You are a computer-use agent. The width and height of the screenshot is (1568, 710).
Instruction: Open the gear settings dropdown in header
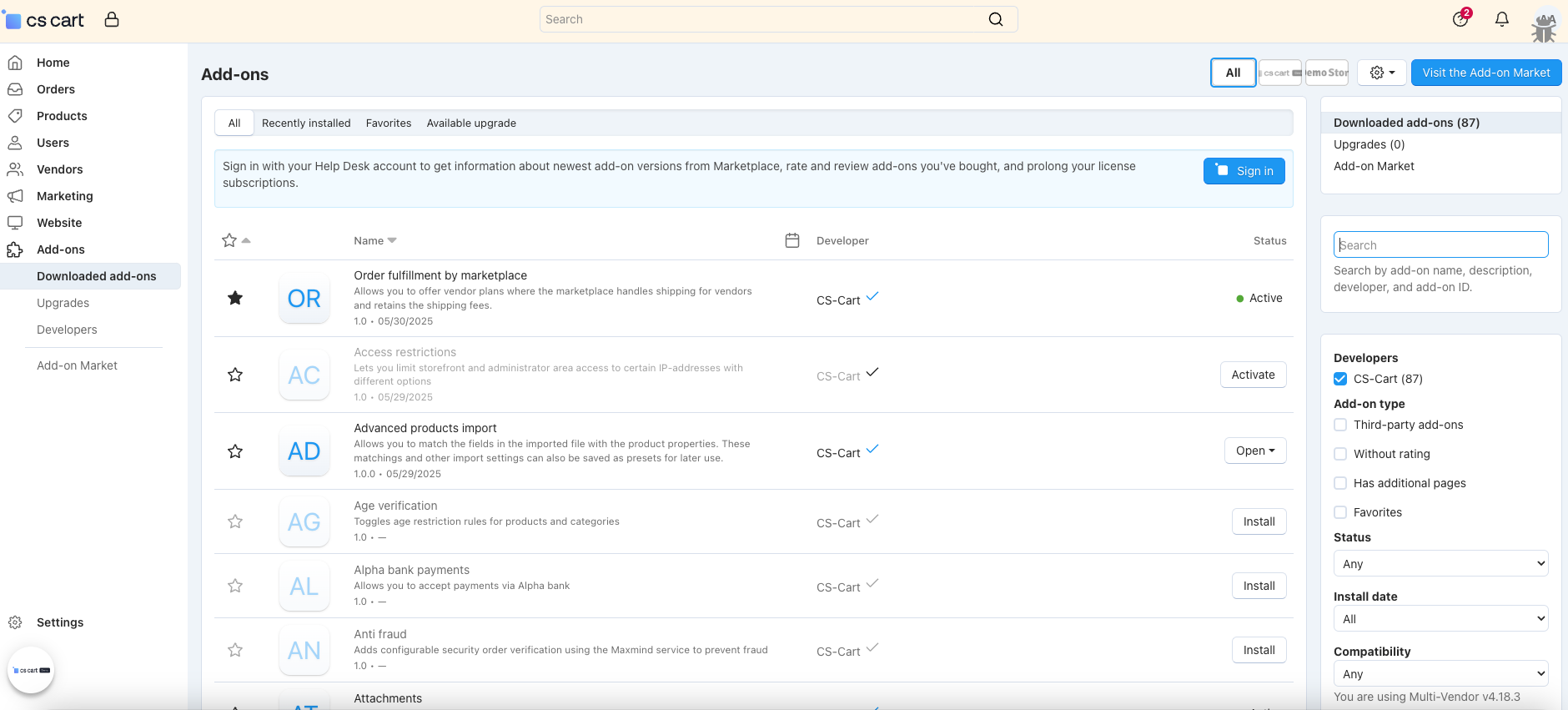(x=1382, y=73)
